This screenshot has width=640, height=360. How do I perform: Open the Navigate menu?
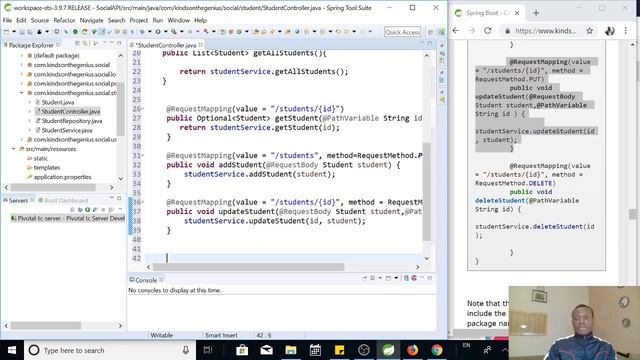point(91,20)
